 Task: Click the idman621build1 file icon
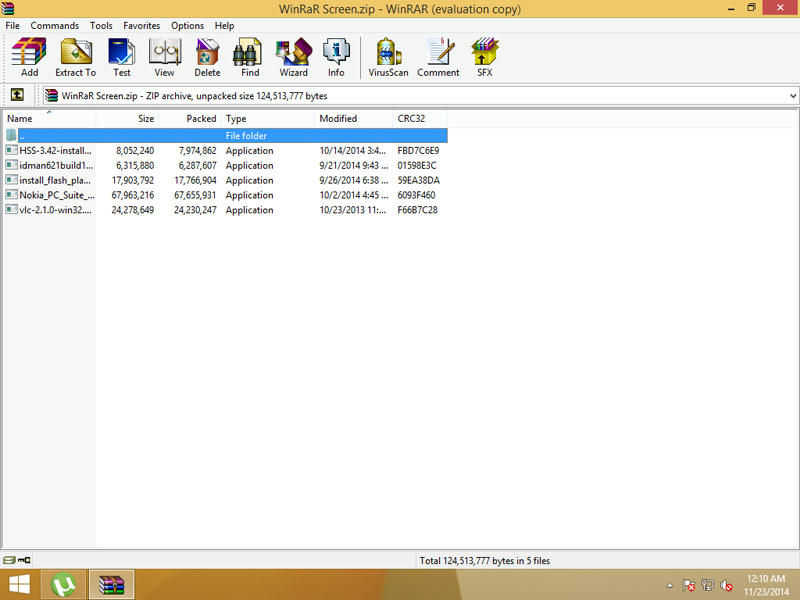point(11,165)
